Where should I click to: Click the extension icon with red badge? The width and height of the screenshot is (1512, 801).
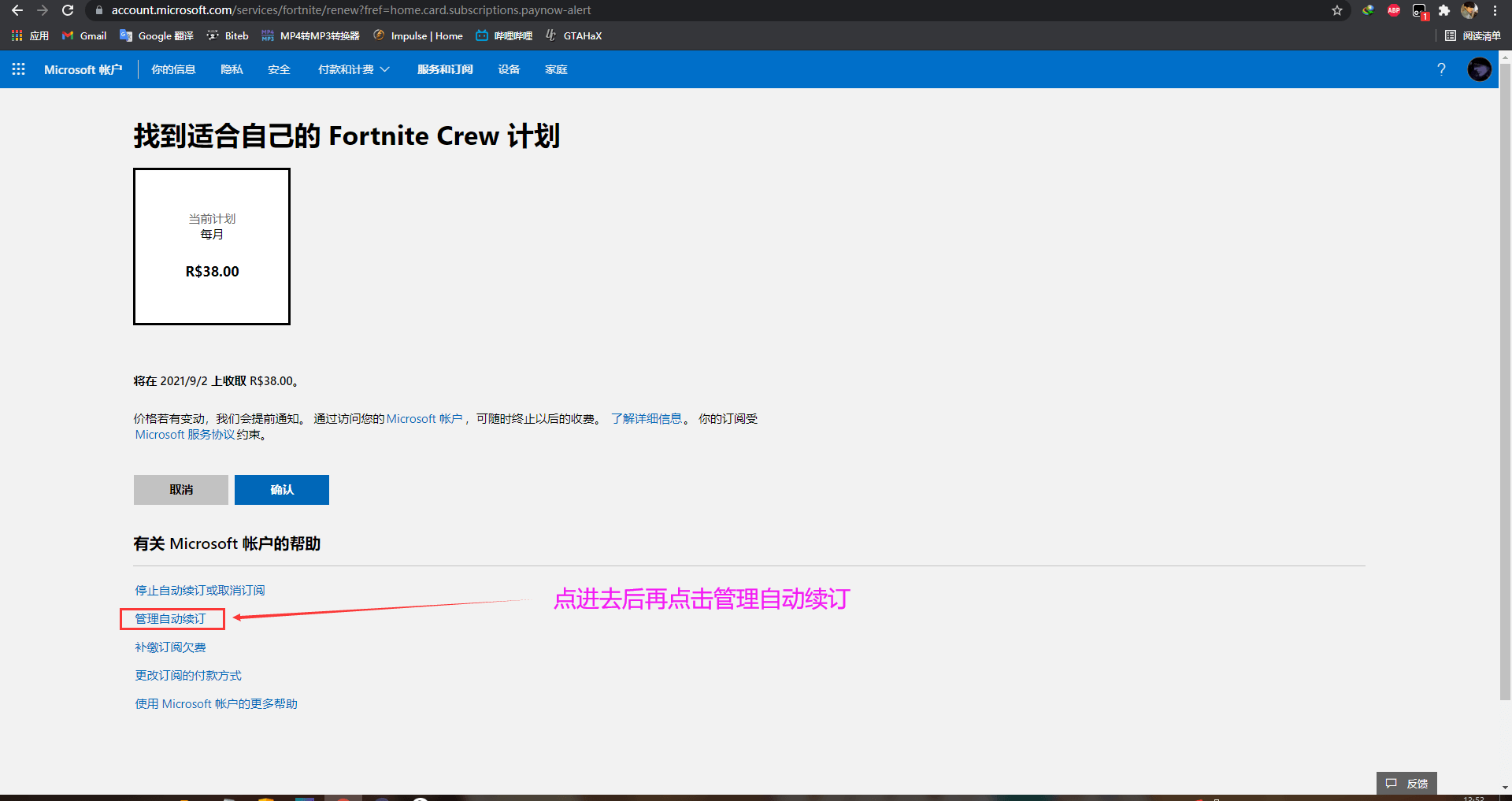pyautogui.click(x=1419, y=11)
